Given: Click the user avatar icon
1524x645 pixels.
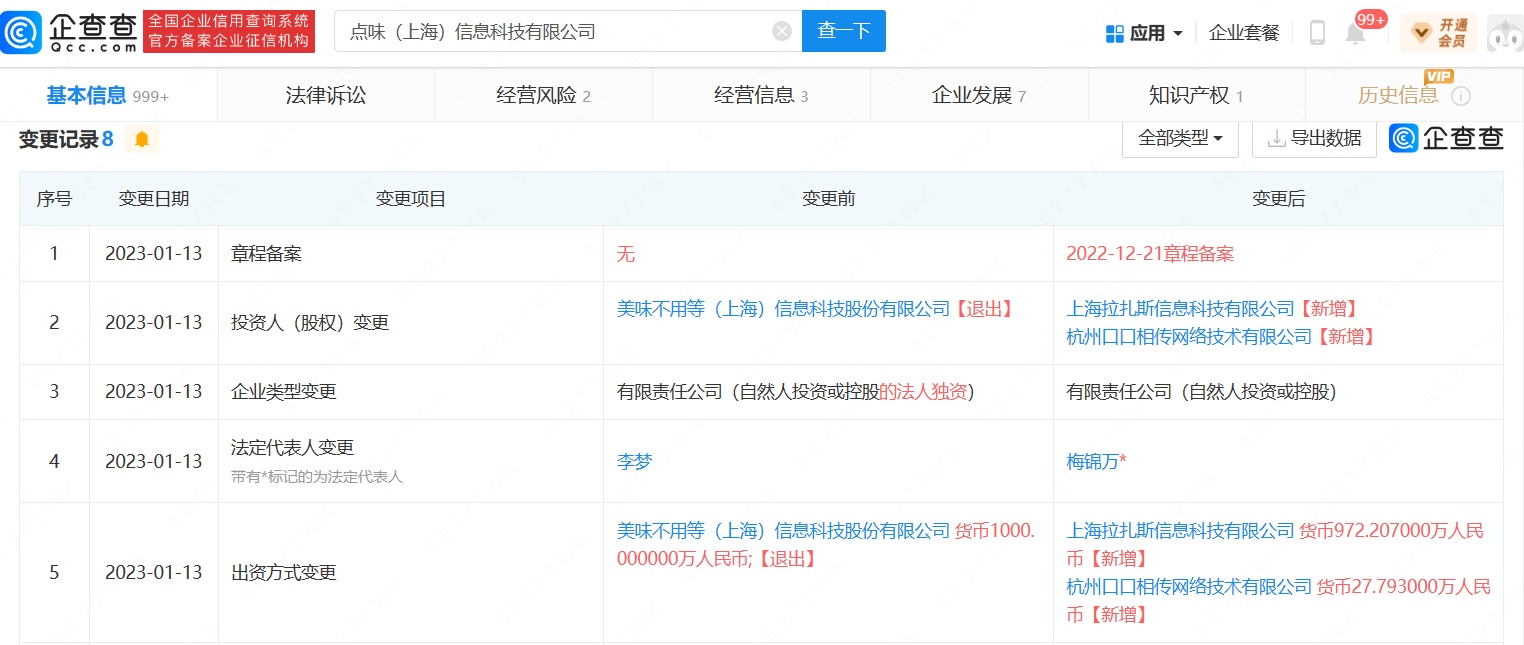Looking at the screenshot, I should pyautogui.click(x=1504, y=33).
